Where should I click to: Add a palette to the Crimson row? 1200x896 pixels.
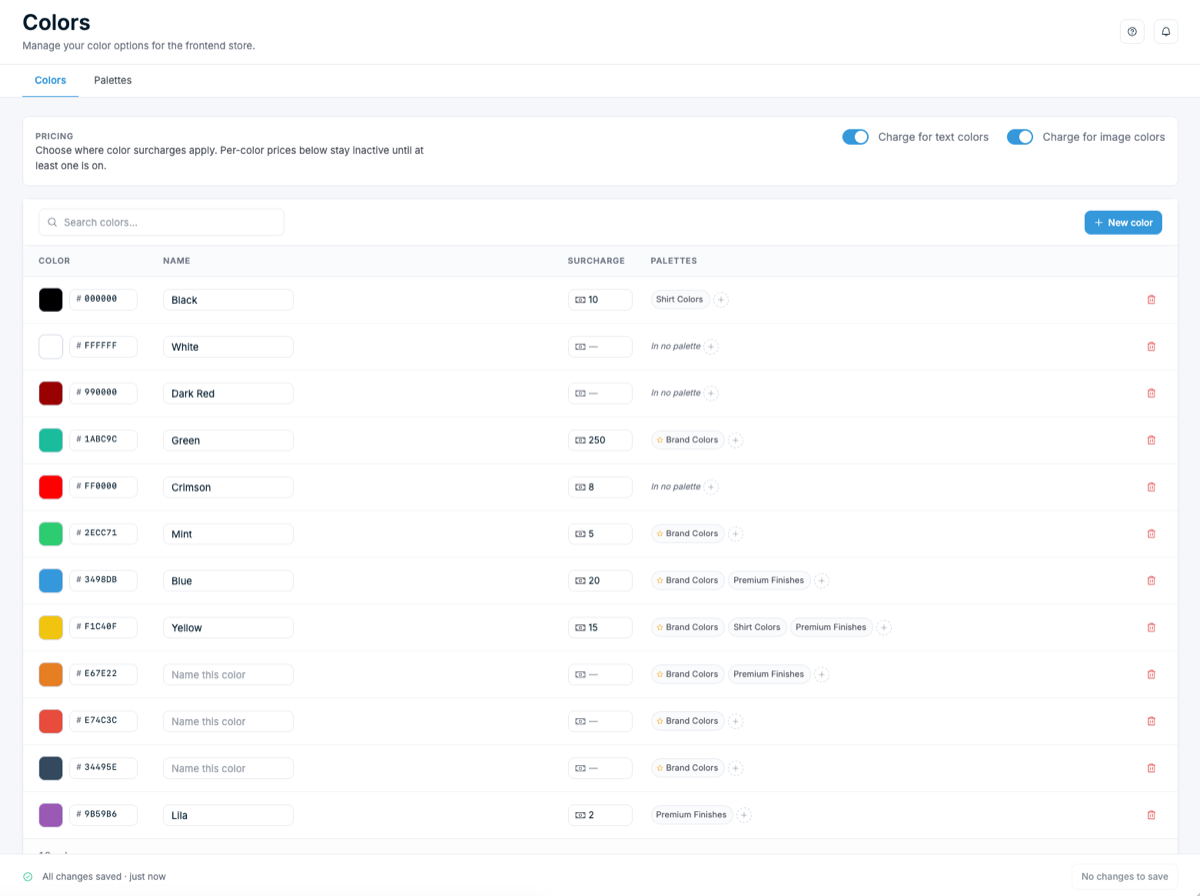coord(711,487)
